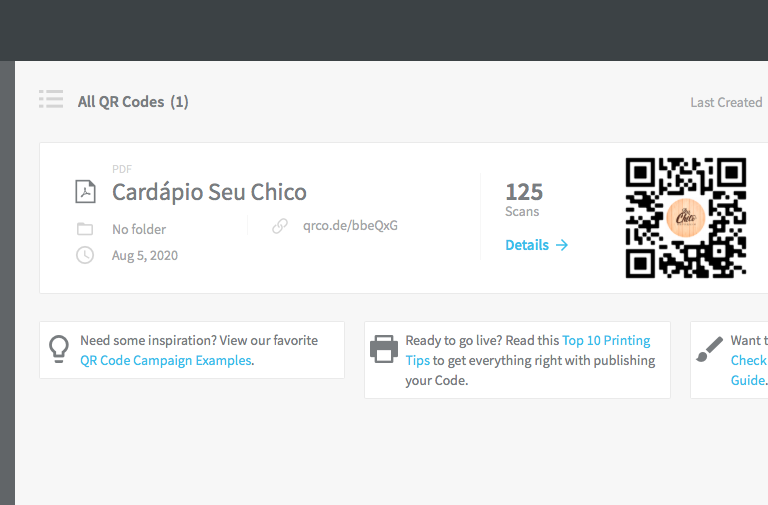The width and height of the screenshot is (768, 505).
Task: Click the PDF file icon for Cardápio Seu Chico
Action: [x=85, y=192]
